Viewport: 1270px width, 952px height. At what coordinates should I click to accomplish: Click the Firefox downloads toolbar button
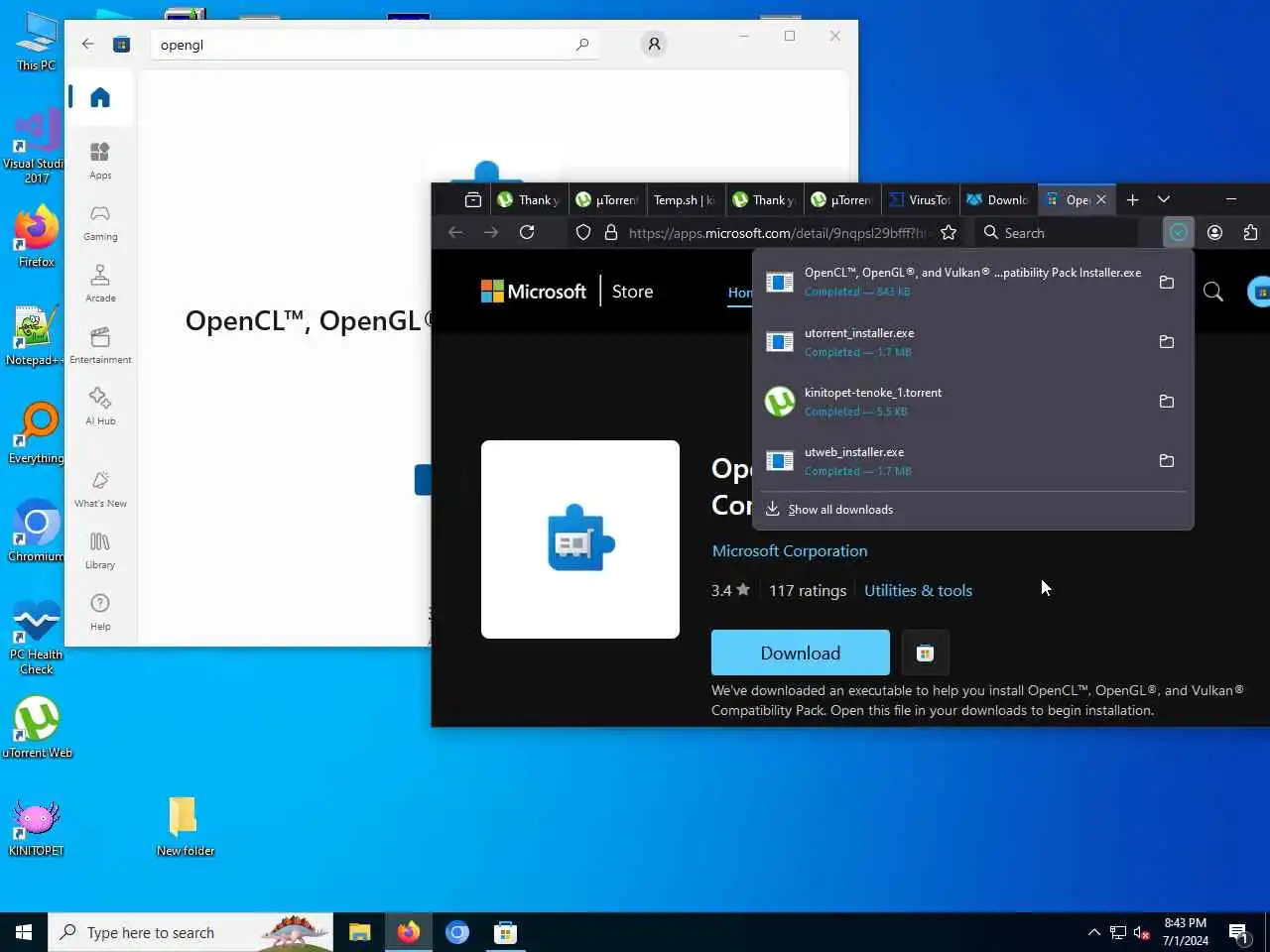(x=1178, y=232)
